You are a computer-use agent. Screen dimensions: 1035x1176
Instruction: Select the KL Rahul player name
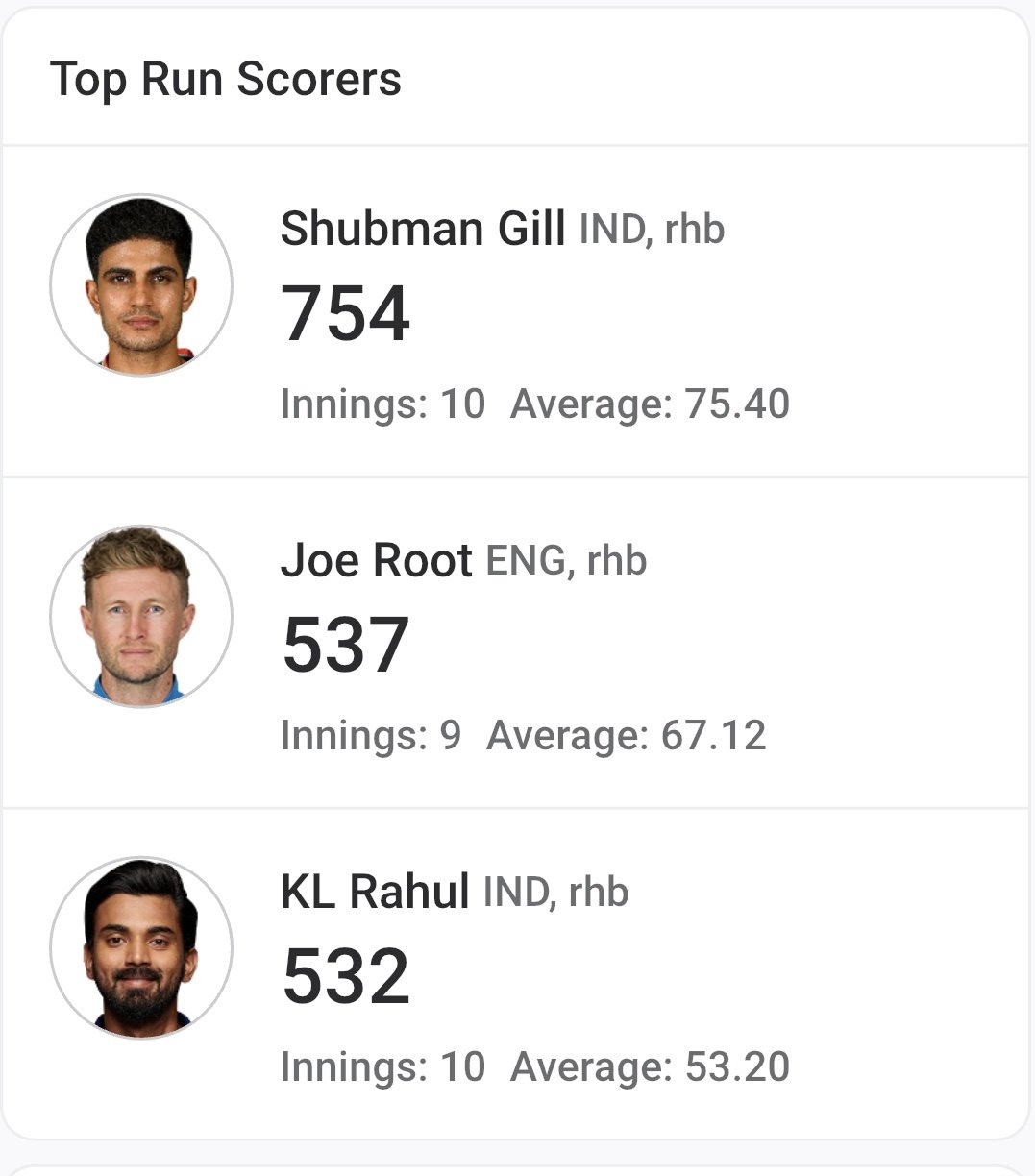tap(375, 892)
